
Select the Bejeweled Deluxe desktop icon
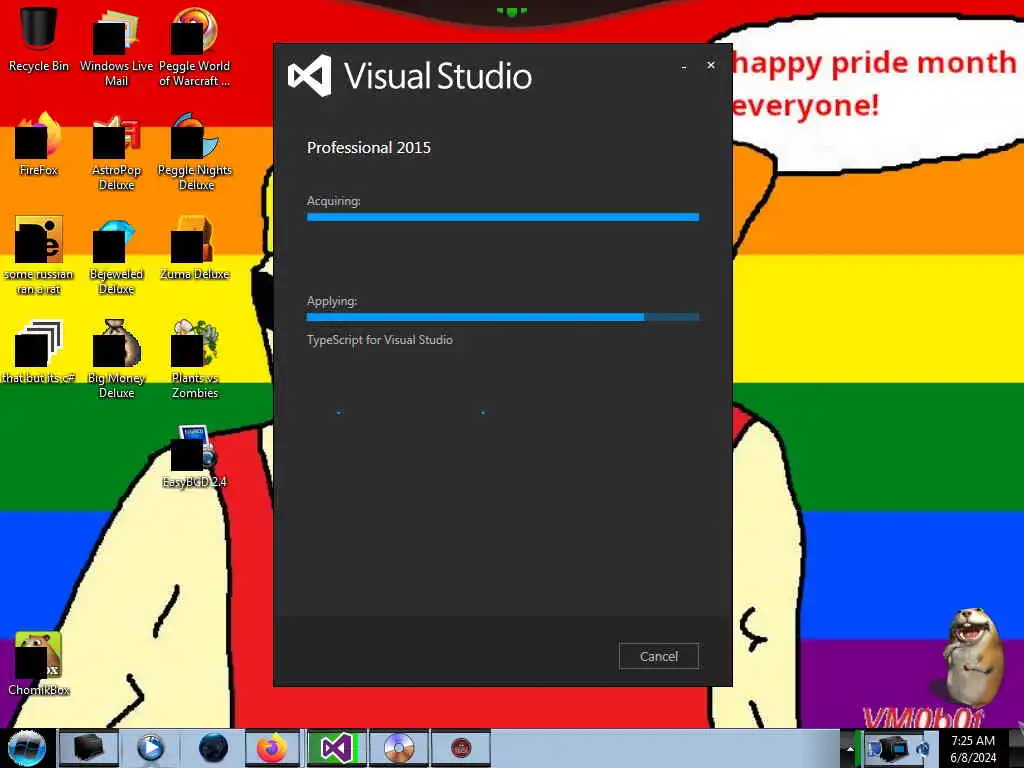[116, 255]
